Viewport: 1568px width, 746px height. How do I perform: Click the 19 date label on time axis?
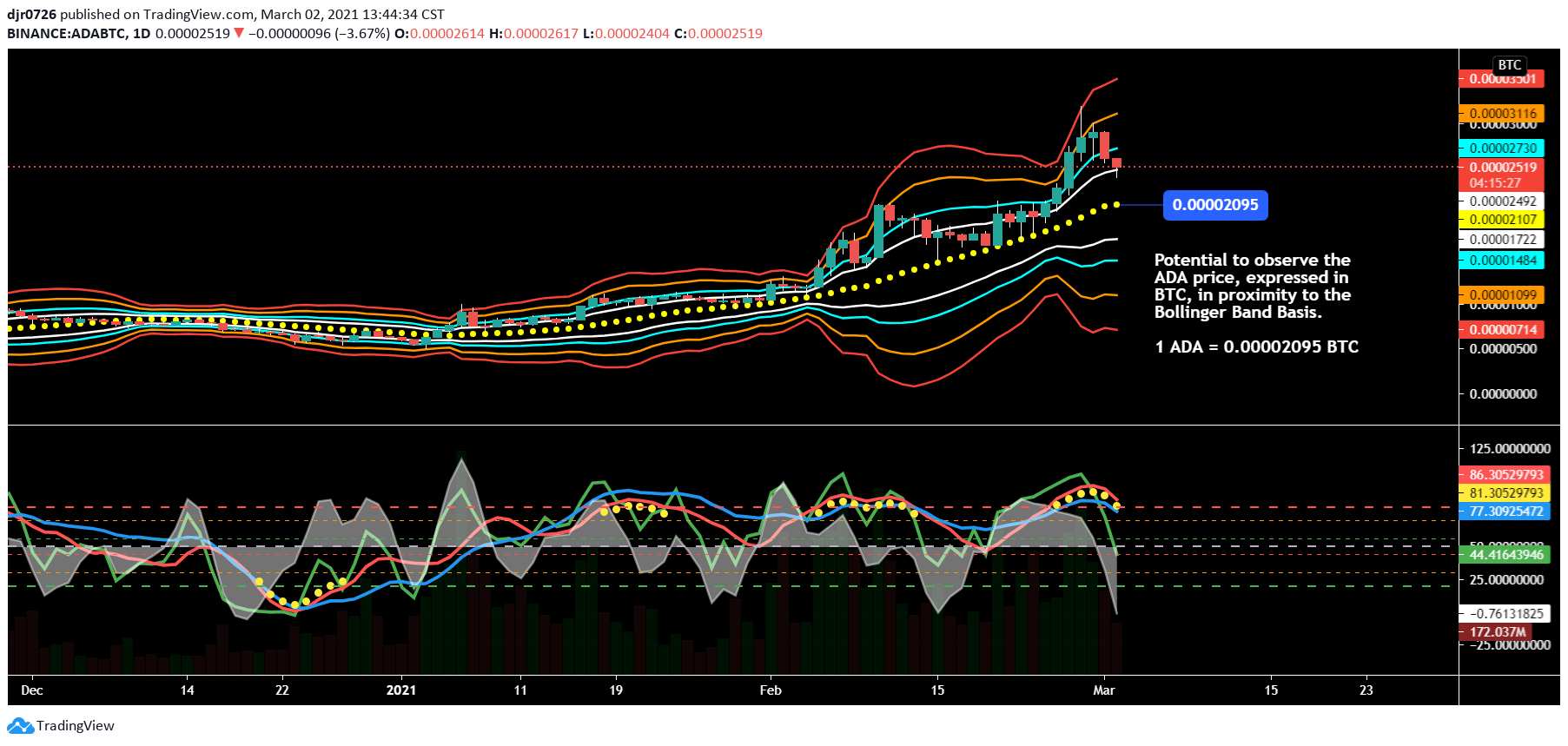pos(616,690)
